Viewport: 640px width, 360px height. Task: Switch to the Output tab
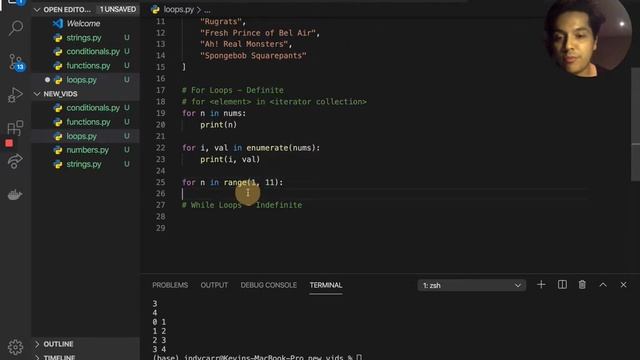pyautogui.click(x=214, y=285)
